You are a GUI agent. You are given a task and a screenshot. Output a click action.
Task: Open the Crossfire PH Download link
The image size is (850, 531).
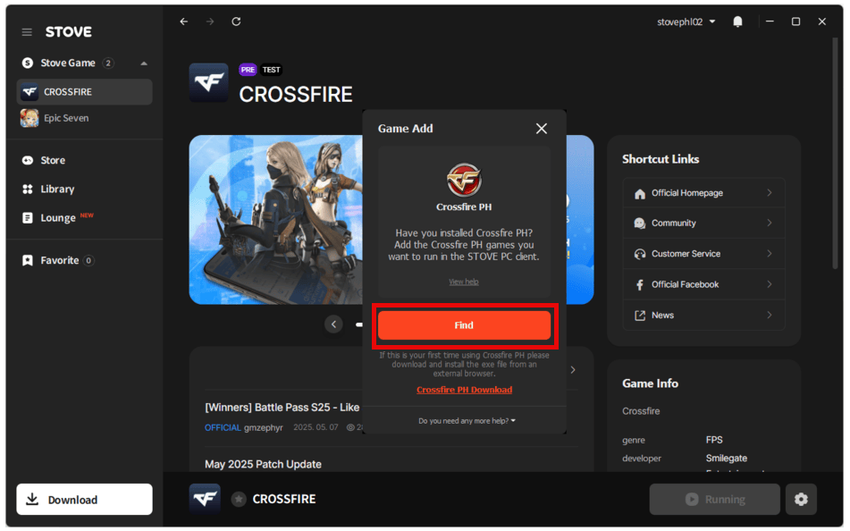point(464,390)
